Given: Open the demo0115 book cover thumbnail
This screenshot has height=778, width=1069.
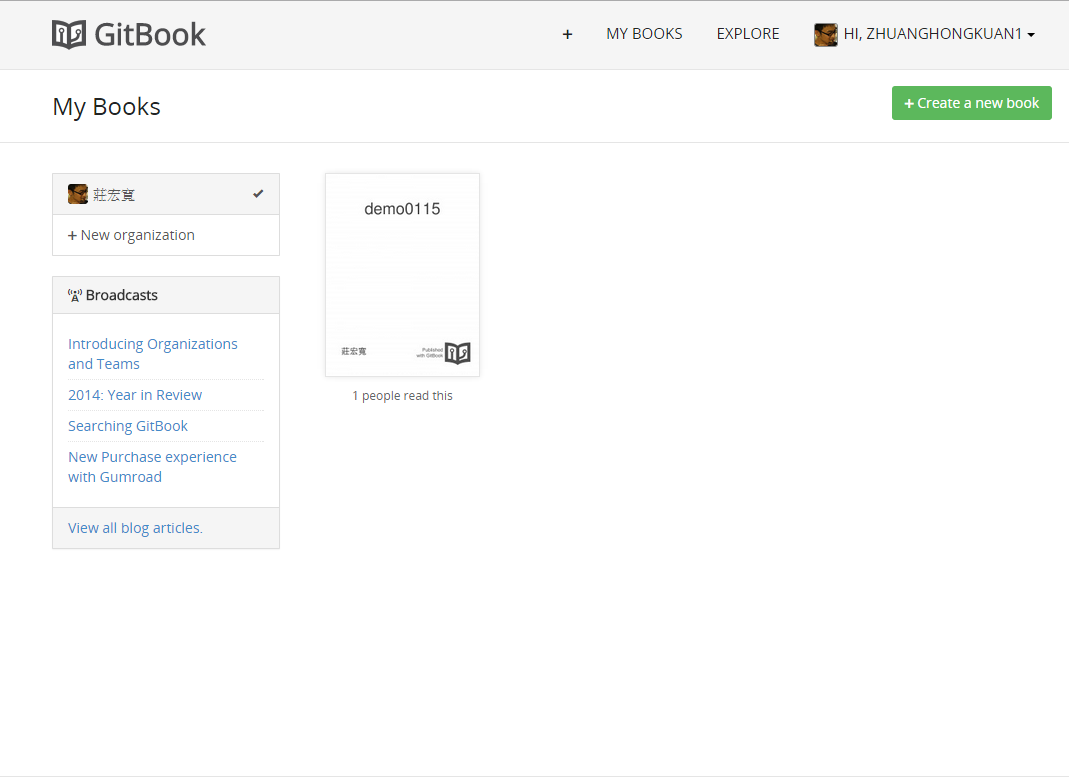Looking at the screenshot, I should click(x=402, y=275).
